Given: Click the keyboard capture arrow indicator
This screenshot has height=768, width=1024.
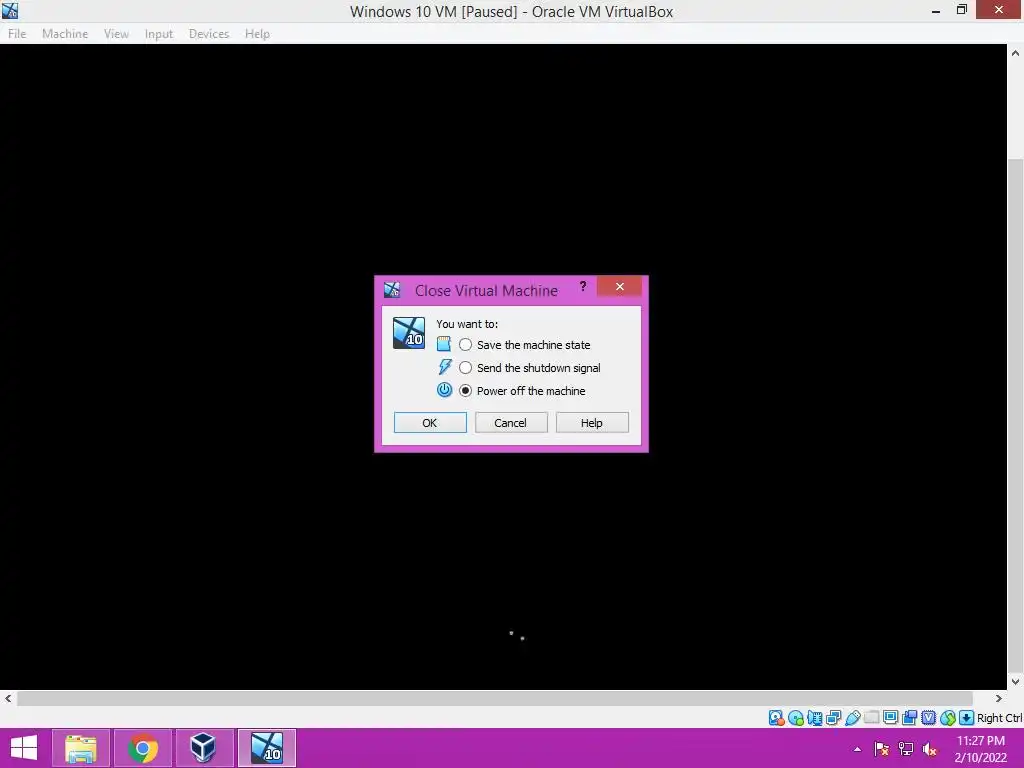Looking at the screenshot, I should click(x=967, y=718).
